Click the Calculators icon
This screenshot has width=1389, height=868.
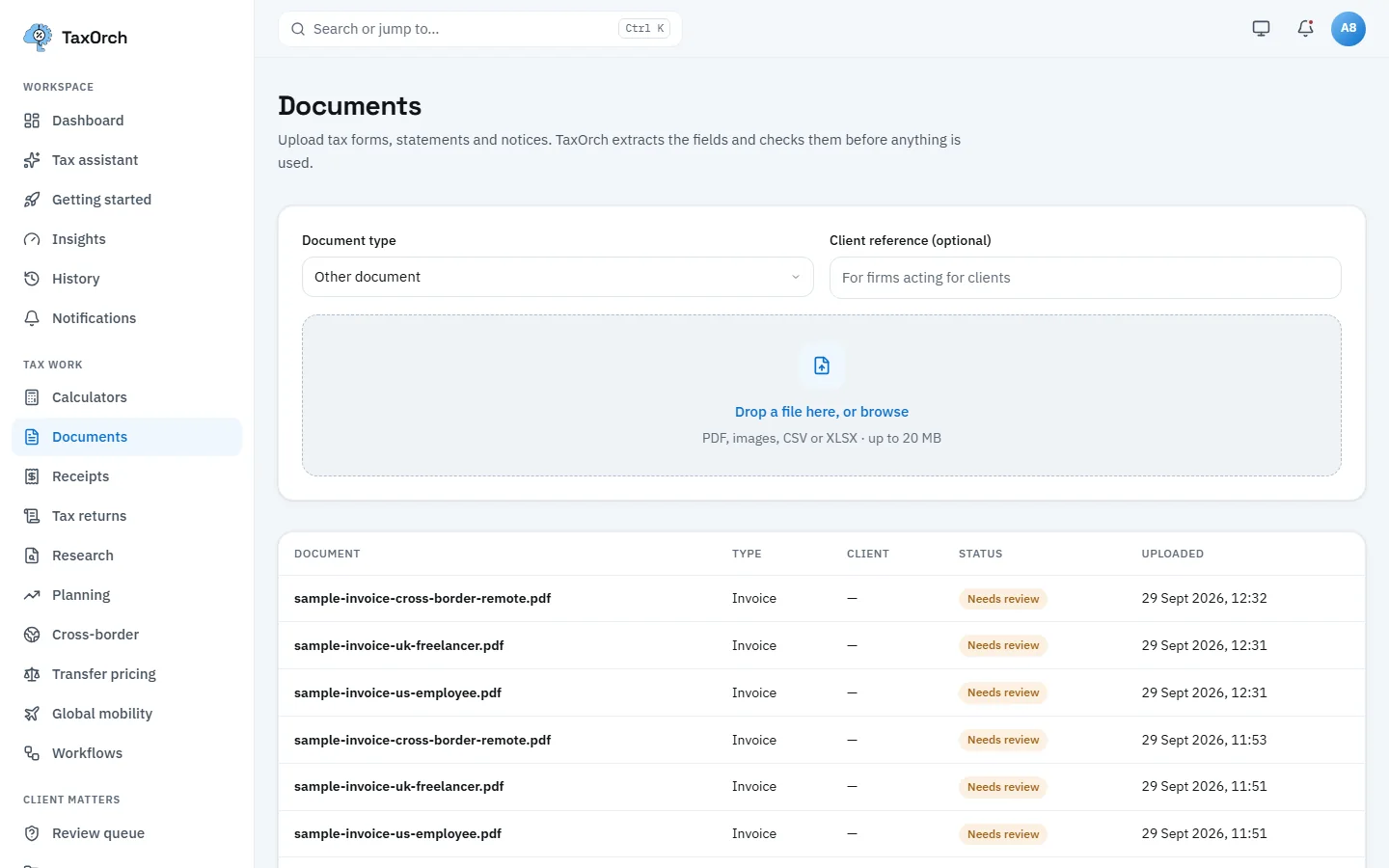coord(32,397)
